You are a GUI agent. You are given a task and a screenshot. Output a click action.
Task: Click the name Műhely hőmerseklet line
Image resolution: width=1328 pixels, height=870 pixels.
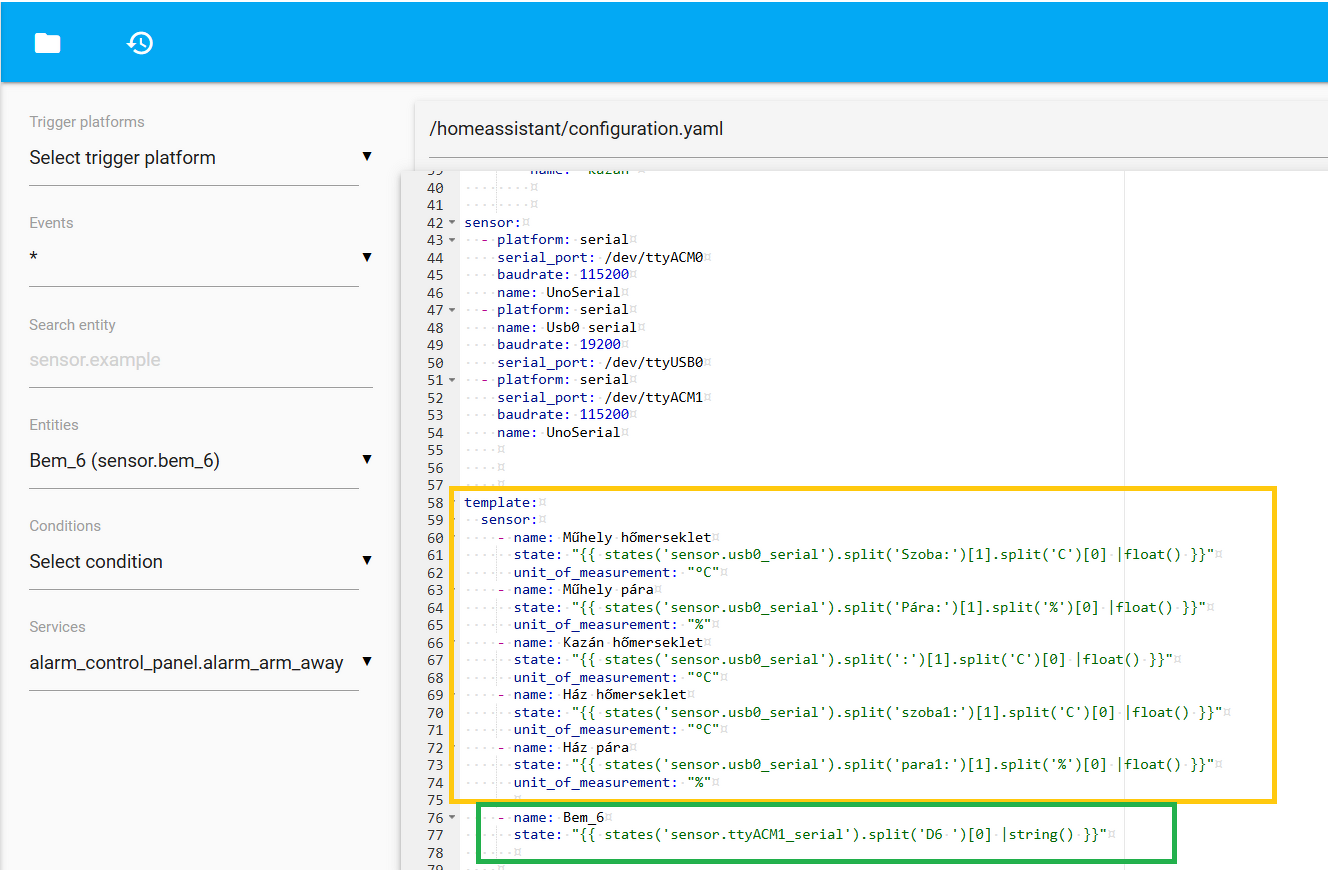tap(612, 537)
